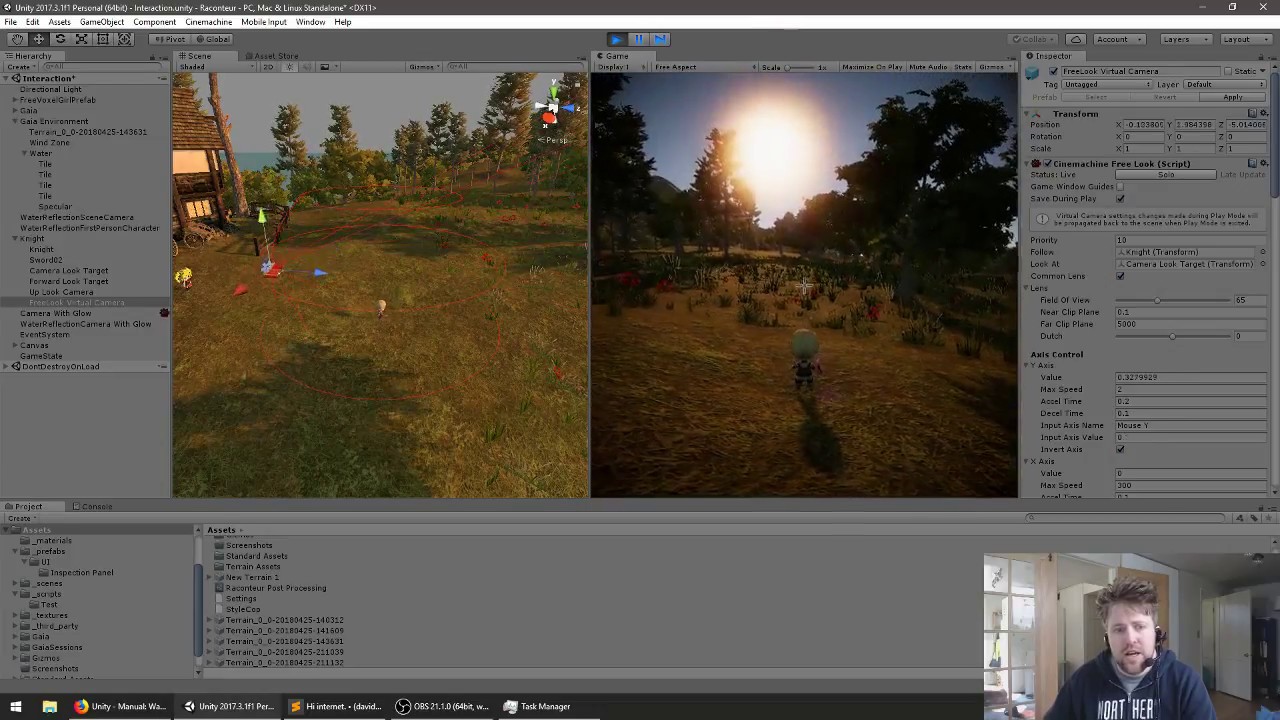The height and width of the screenshot is (720, 1280).
Task: Select the Rotate tool
Action: [60, 39]
